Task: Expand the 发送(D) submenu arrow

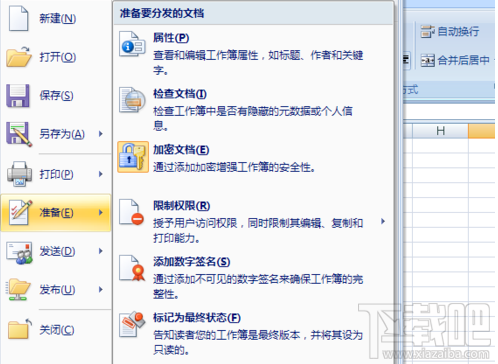Action: (101, 251)
